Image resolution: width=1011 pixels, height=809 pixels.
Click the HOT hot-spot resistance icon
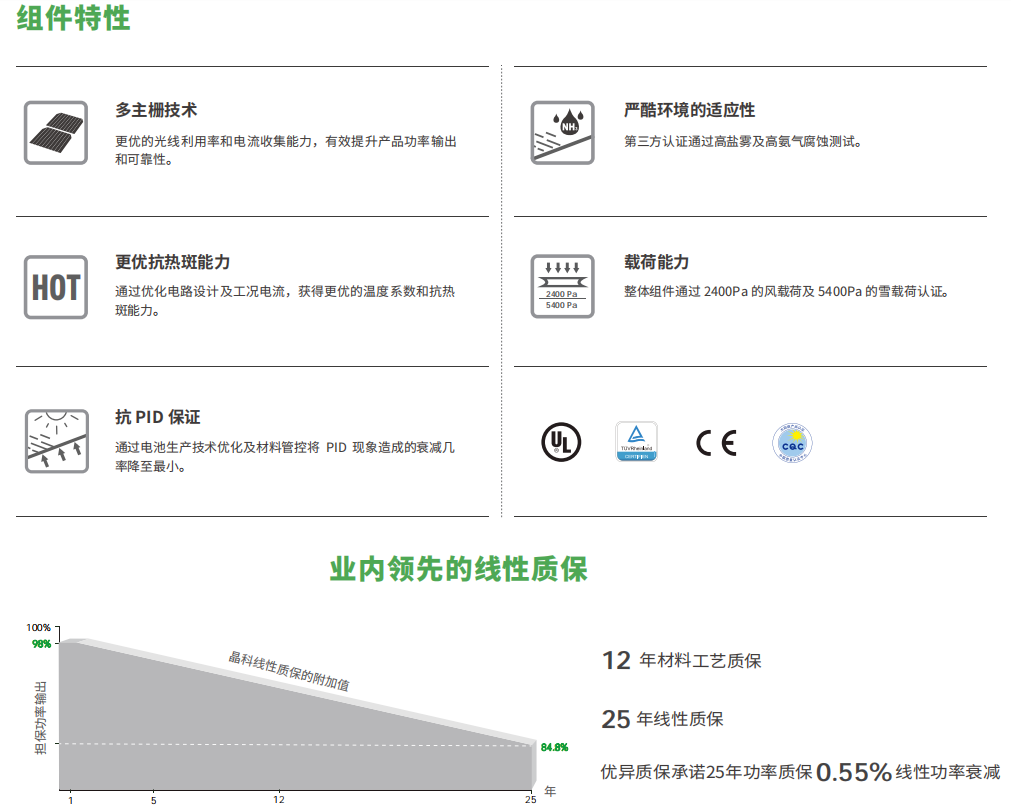[x=56, y=287]
